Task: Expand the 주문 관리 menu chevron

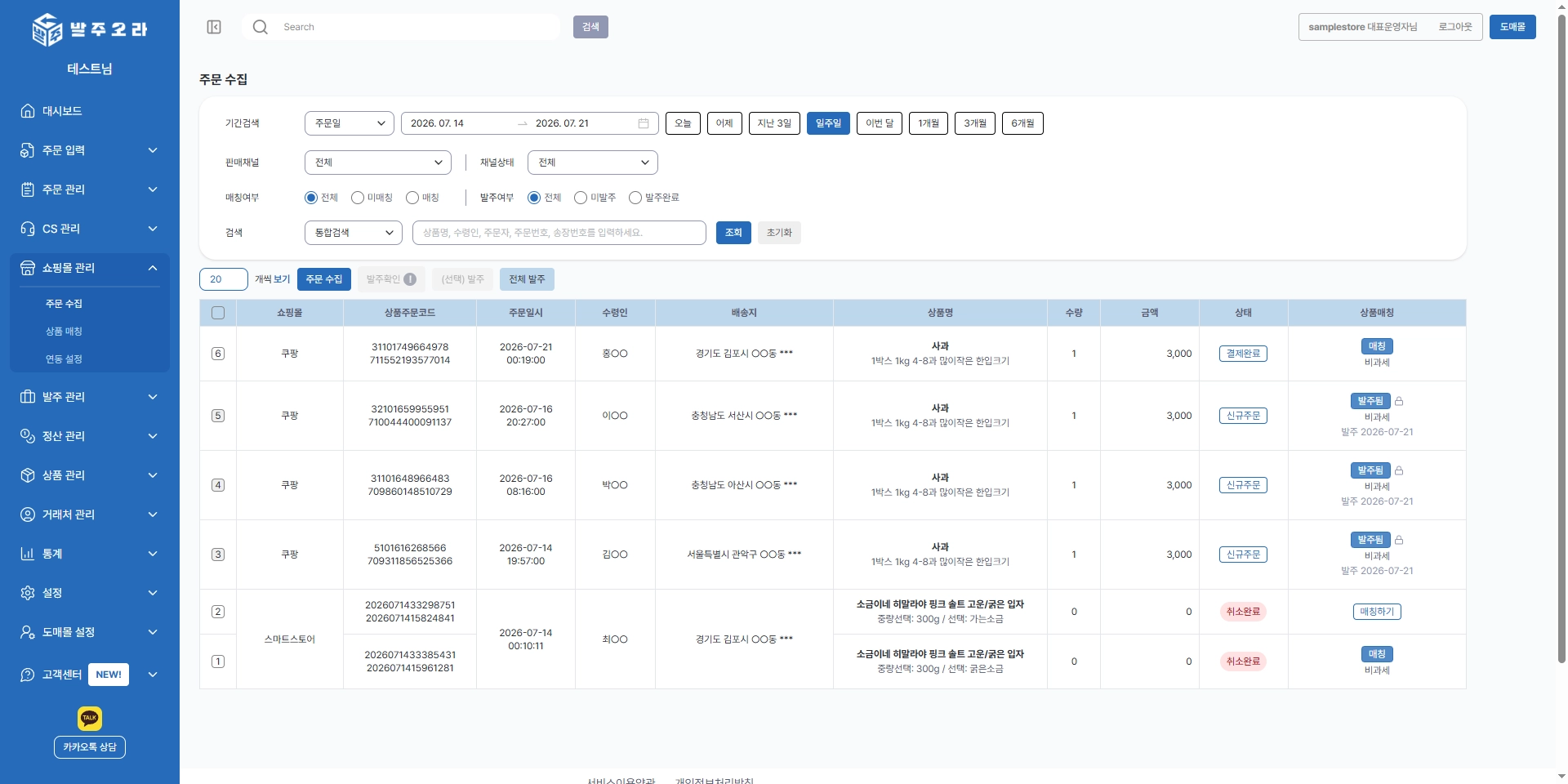Action: (153, 189)
